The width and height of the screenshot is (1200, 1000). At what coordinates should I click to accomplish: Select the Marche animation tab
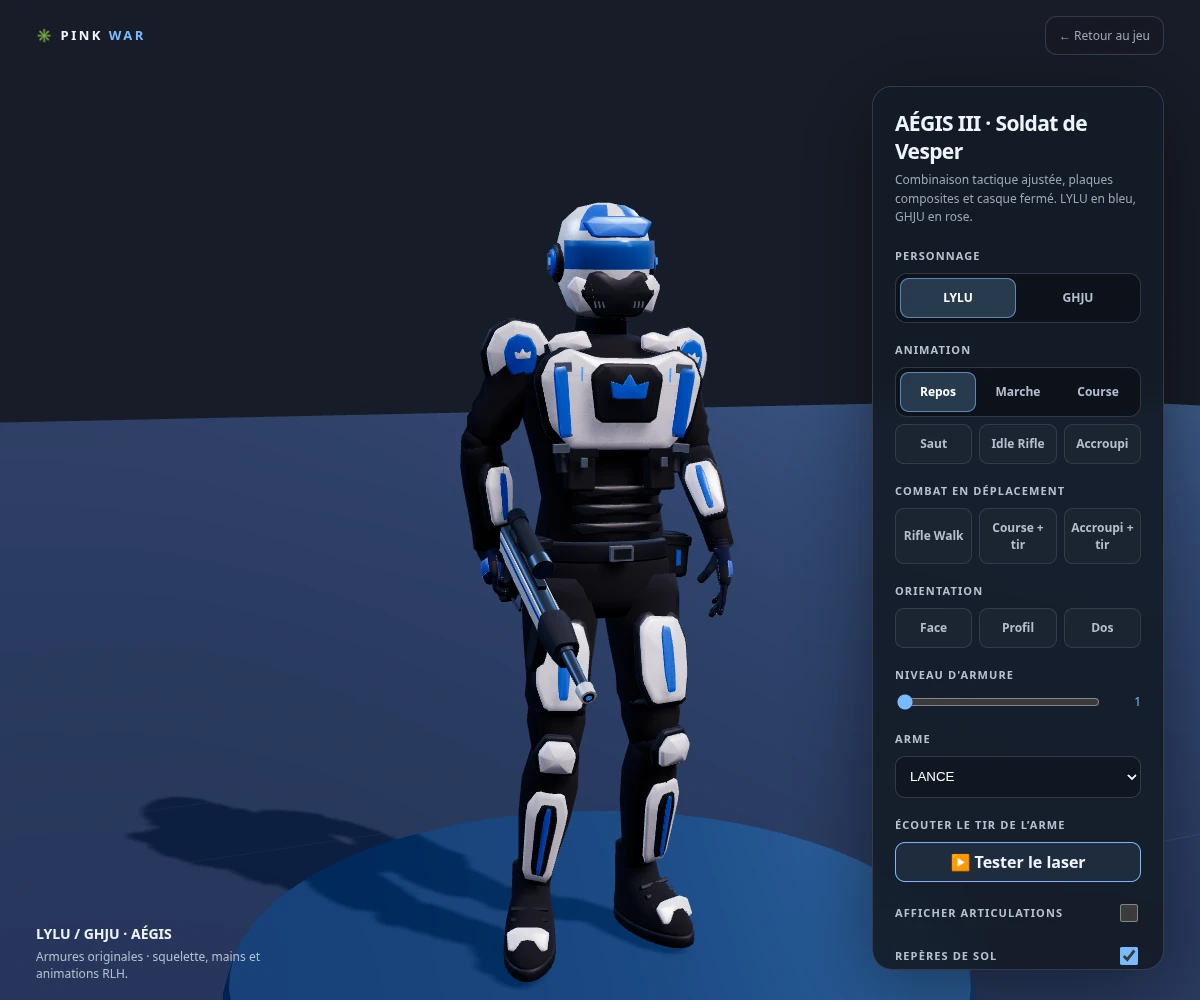pos(1018,392)
